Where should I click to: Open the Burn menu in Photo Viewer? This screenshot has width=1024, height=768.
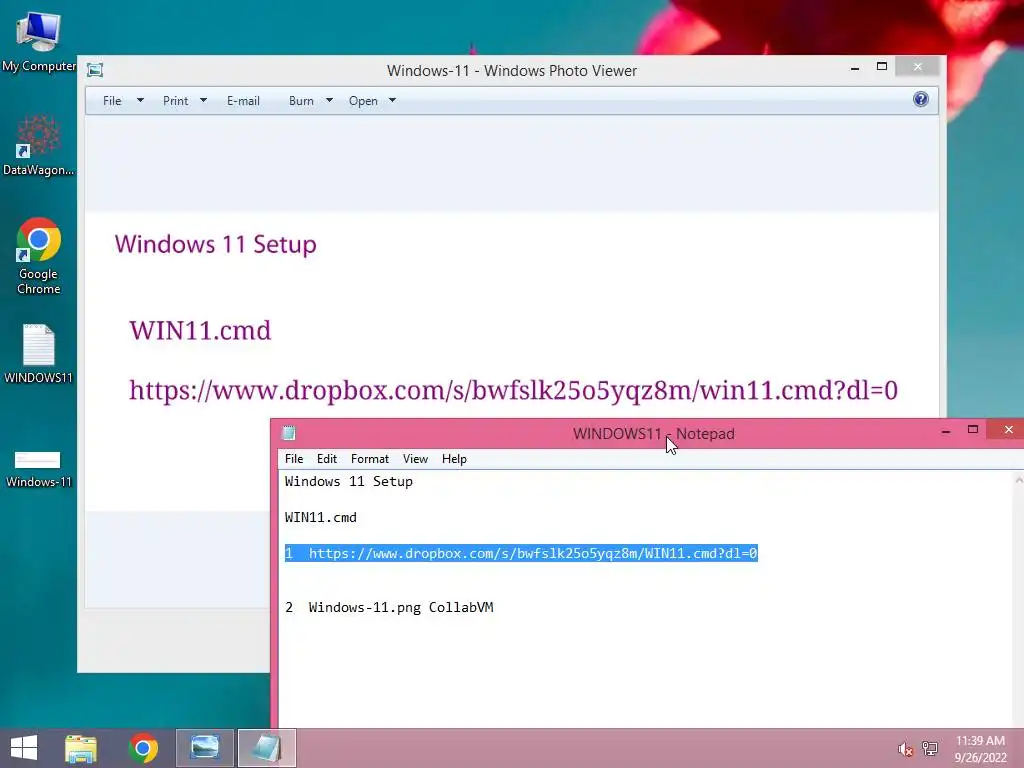pos(301,101)
